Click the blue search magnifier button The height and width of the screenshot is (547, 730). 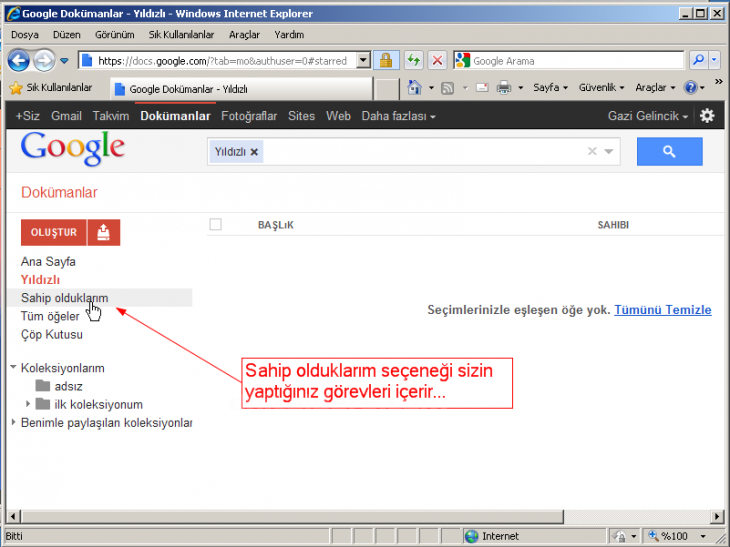[669, 152]
